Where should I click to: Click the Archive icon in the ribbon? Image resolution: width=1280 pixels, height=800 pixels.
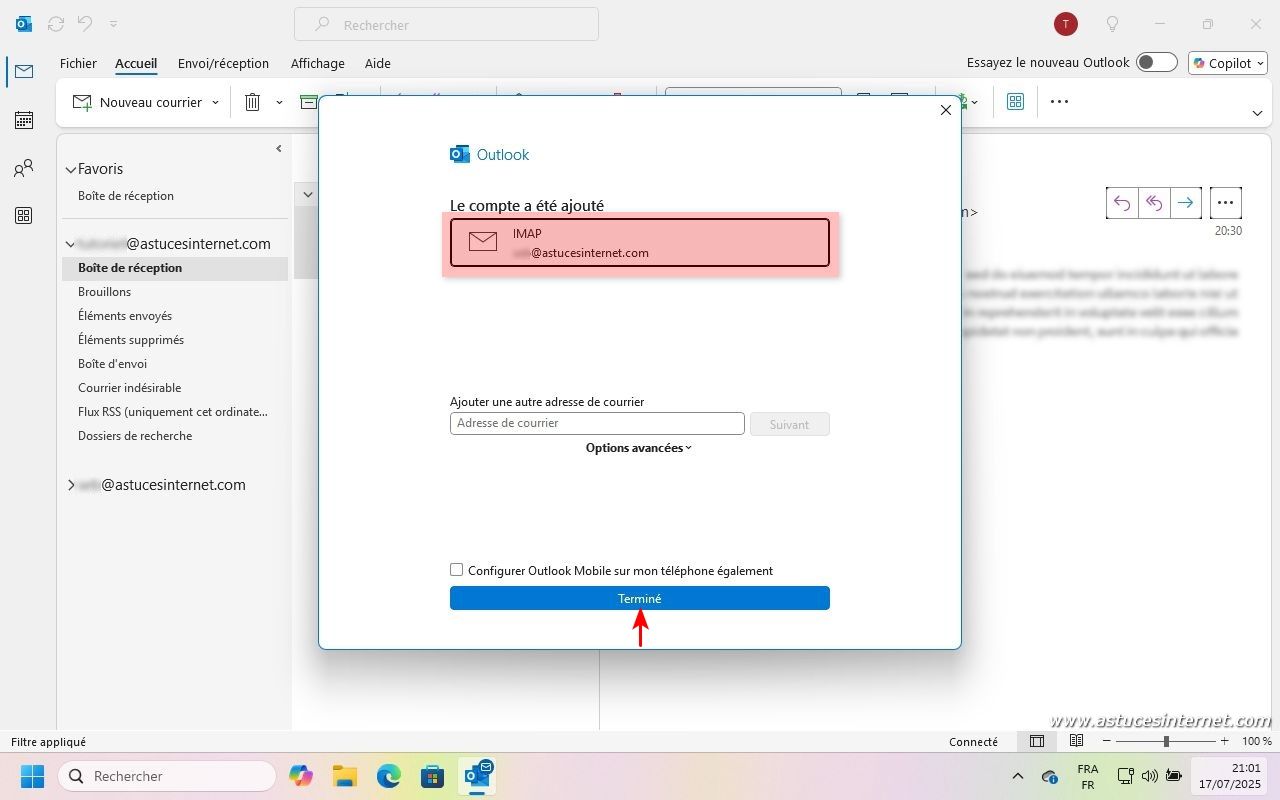point(309,102)
